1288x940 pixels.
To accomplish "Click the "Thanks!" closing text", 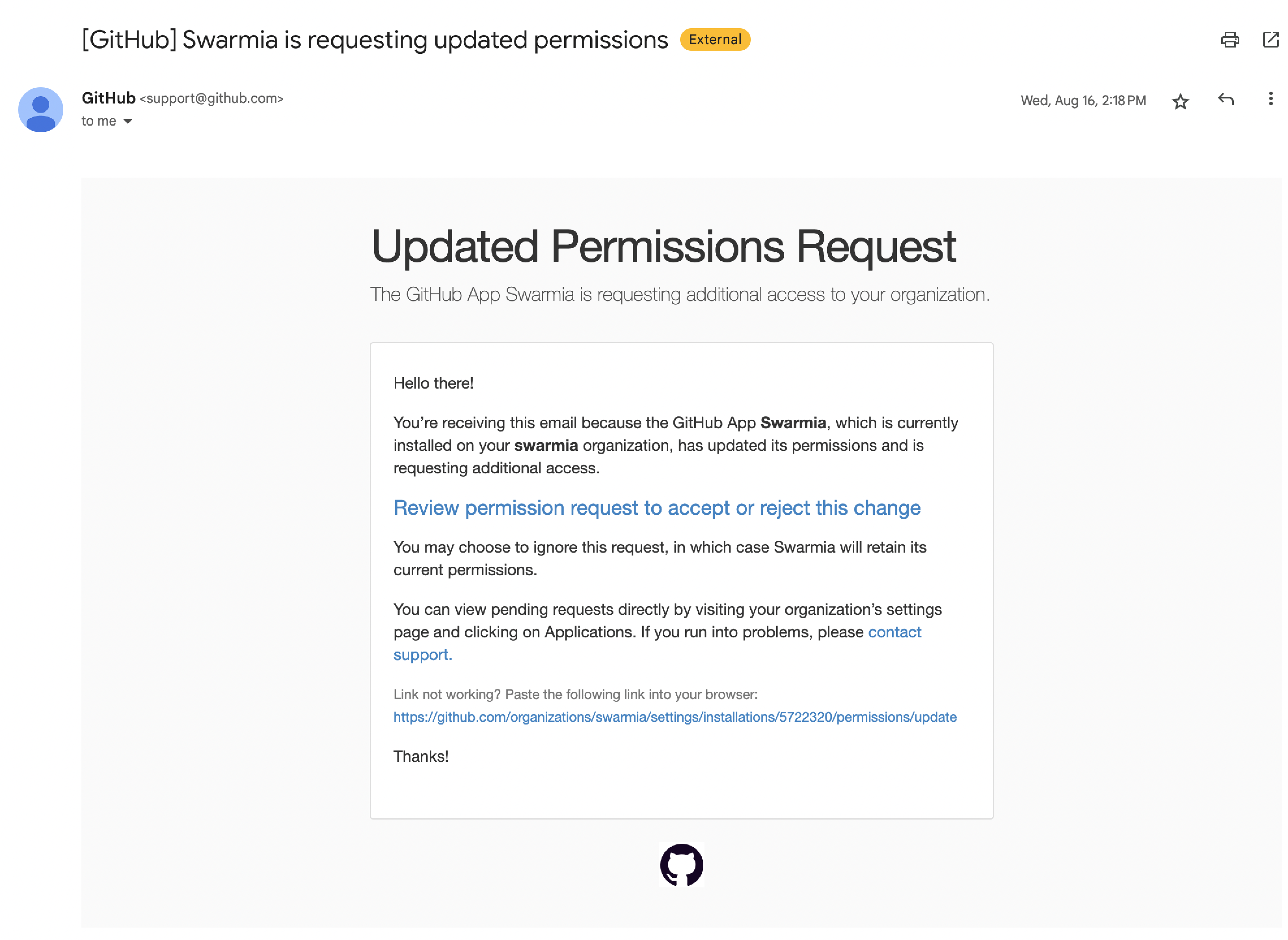I will (x=421, y=756).
